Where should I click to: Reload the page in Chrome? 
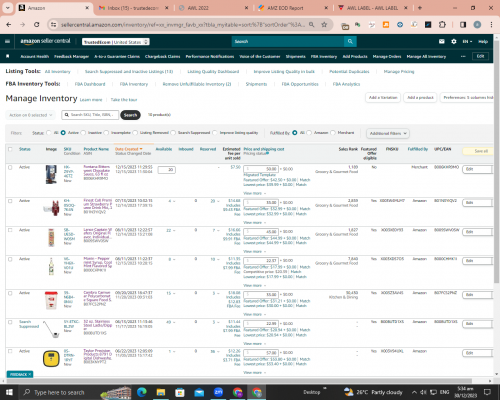[37, 24]
